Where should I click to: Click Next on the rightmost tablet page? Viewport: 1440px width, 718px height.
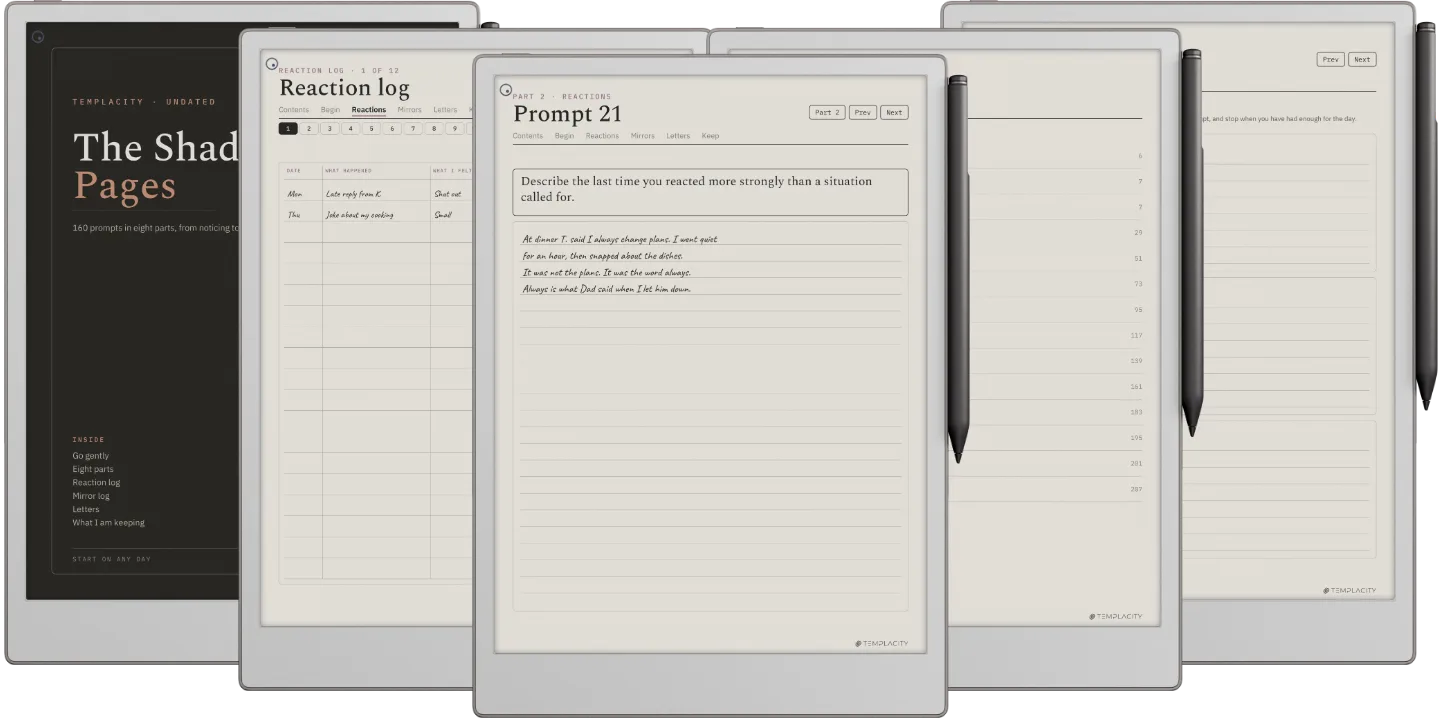tap(1362, 60)
